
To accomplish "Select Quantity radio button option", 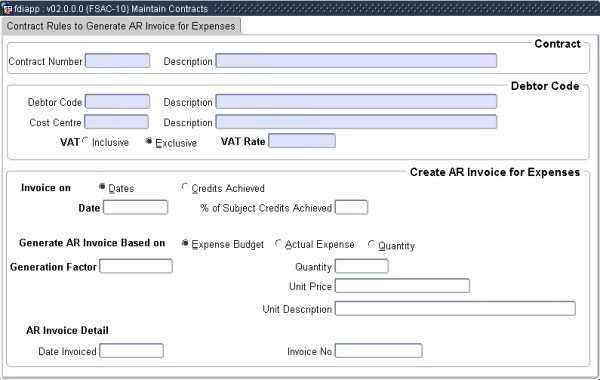I will (x=371, y=244).
